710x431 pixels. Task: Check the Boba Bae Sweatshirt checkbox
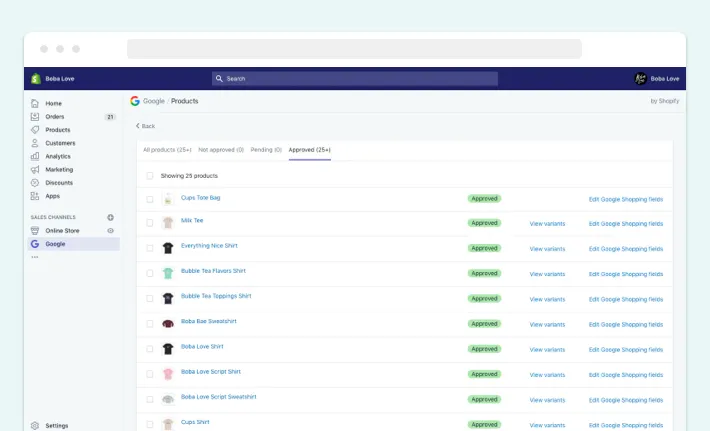click(150, 324)
